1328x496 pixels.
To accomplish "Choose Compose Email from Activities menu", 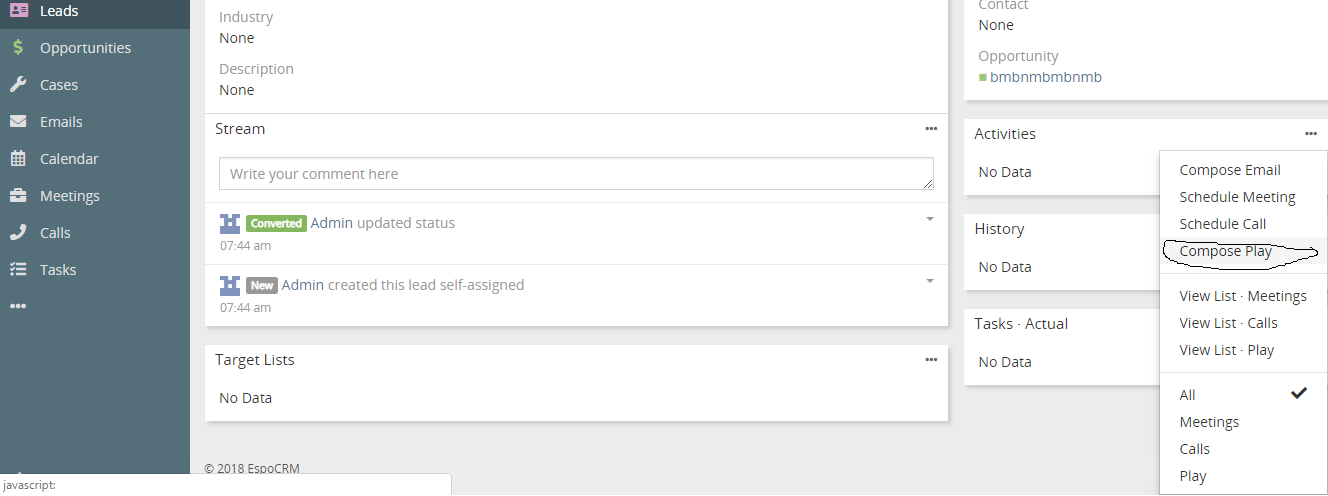I will tap(1230, 170).
